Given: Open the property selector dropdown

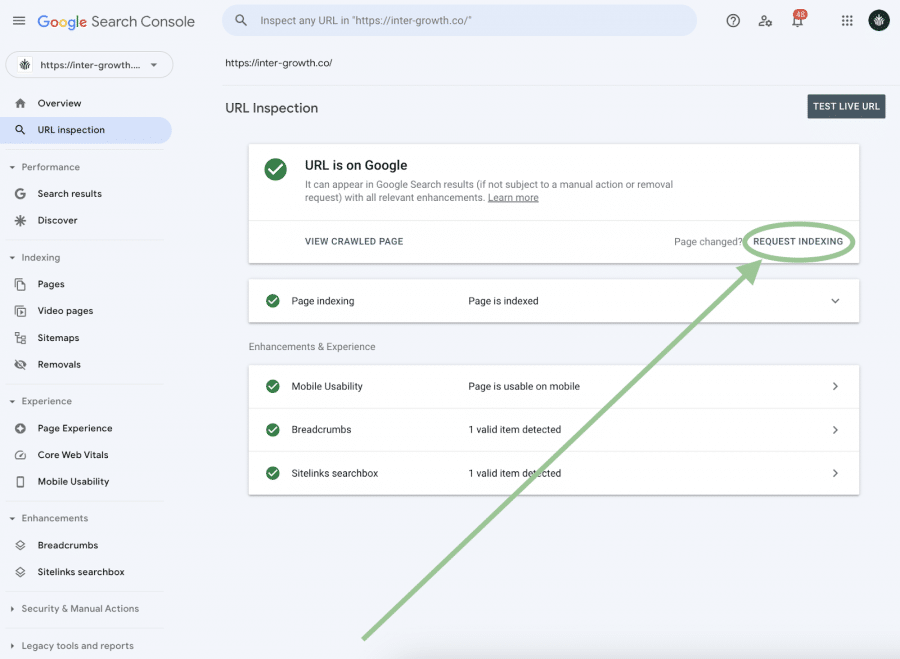Looking at the screenshot, I should [89, 65].
